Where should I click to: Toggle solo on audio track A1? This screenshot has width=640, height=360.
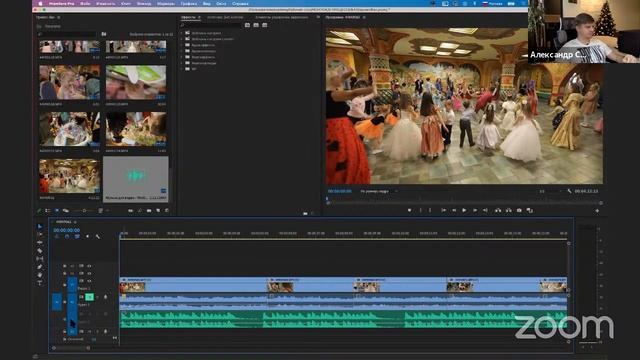[x=97, y=297]
